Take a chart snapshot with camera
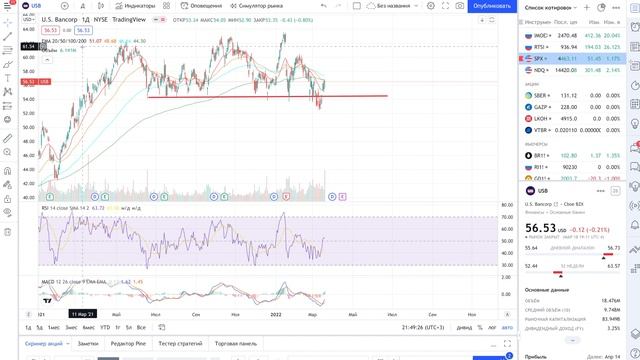The height and width of the screenshot is (360, 640). coord(460,6)
